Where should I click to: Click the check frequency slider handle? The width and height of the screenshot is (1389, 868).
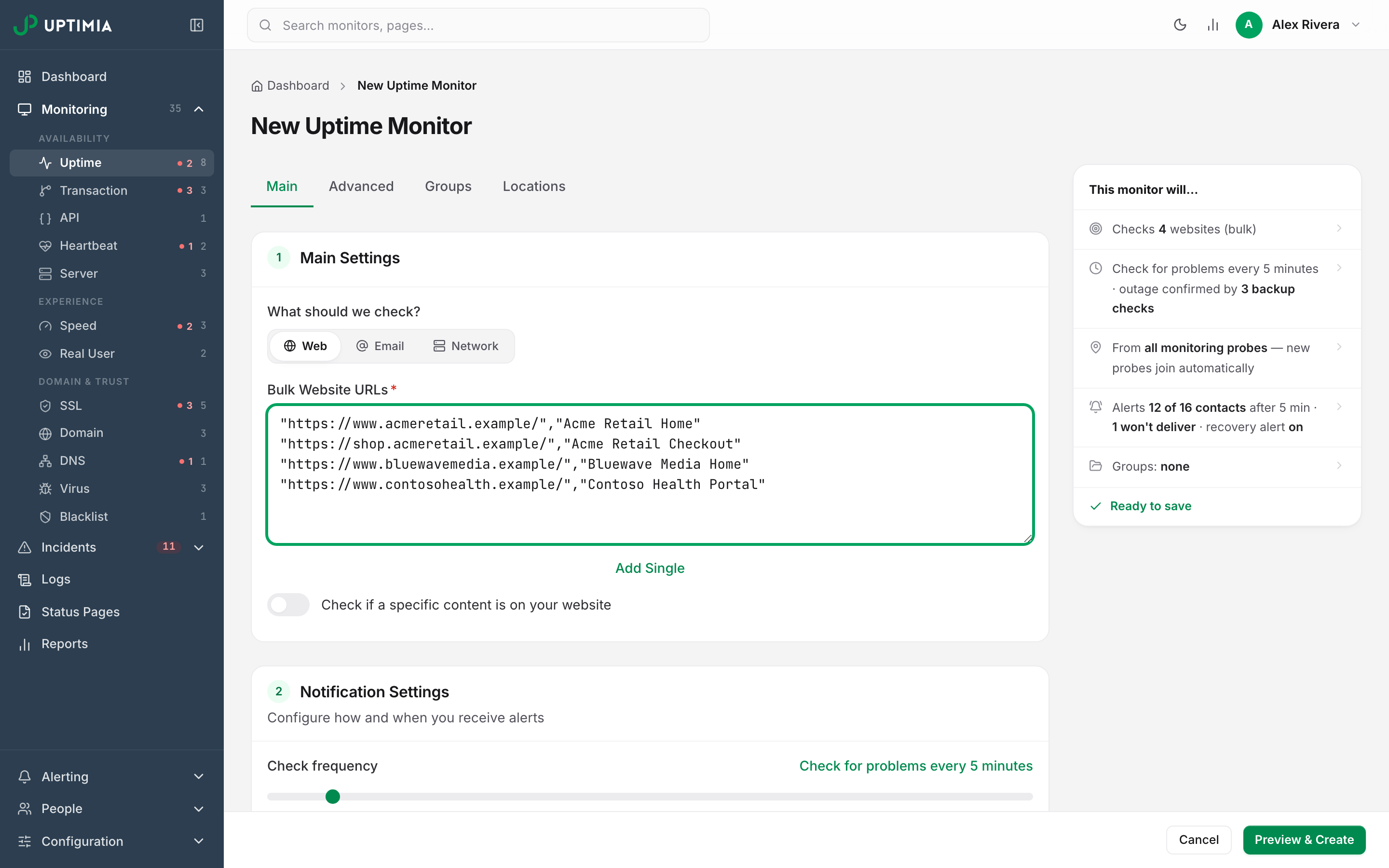(x=332, y=796)
